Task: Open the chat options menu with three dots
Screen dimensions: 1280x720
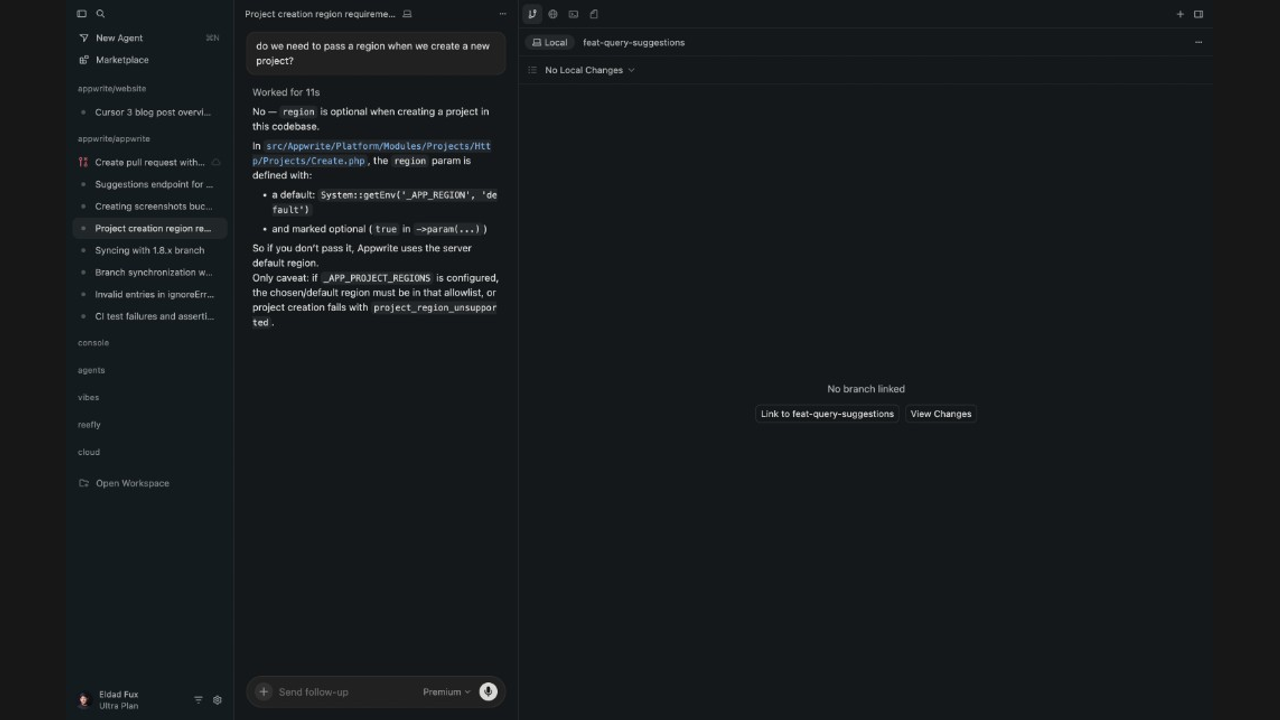Action: (503, 14)
